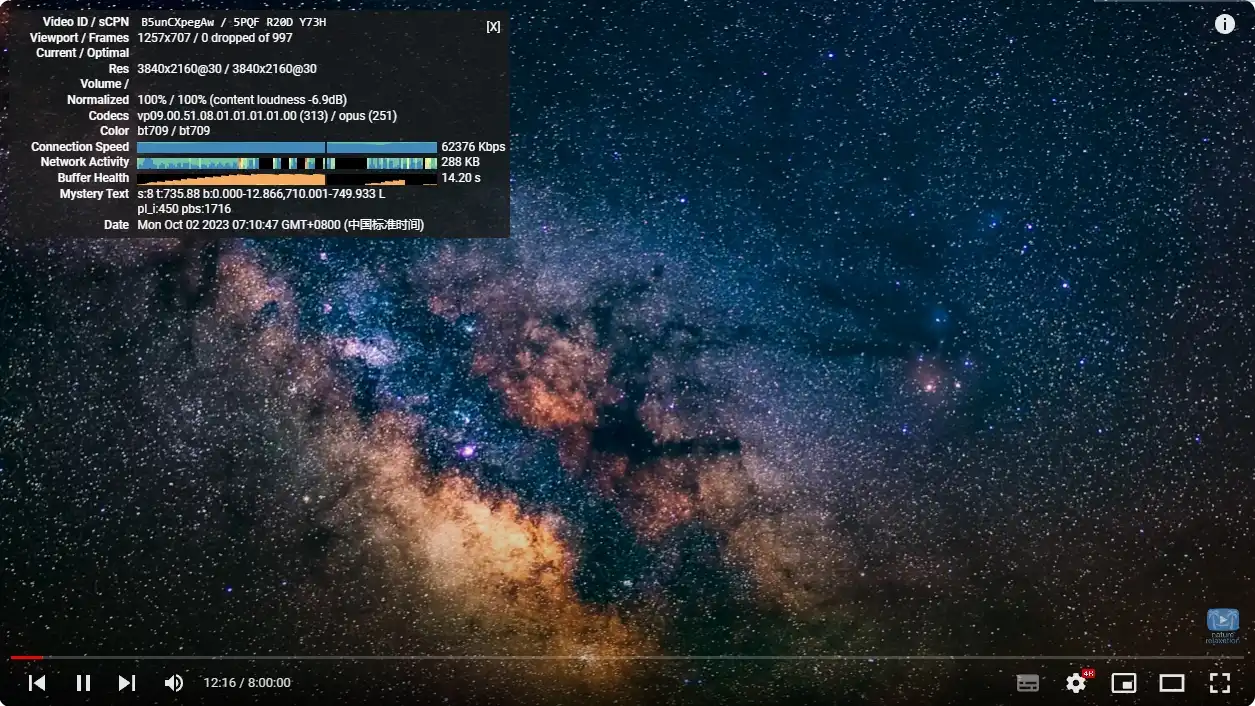This screenshot has height=706, width=1255.
Task: Click the resolution 3840x2160@30 text
Action: tap(227, 69)
